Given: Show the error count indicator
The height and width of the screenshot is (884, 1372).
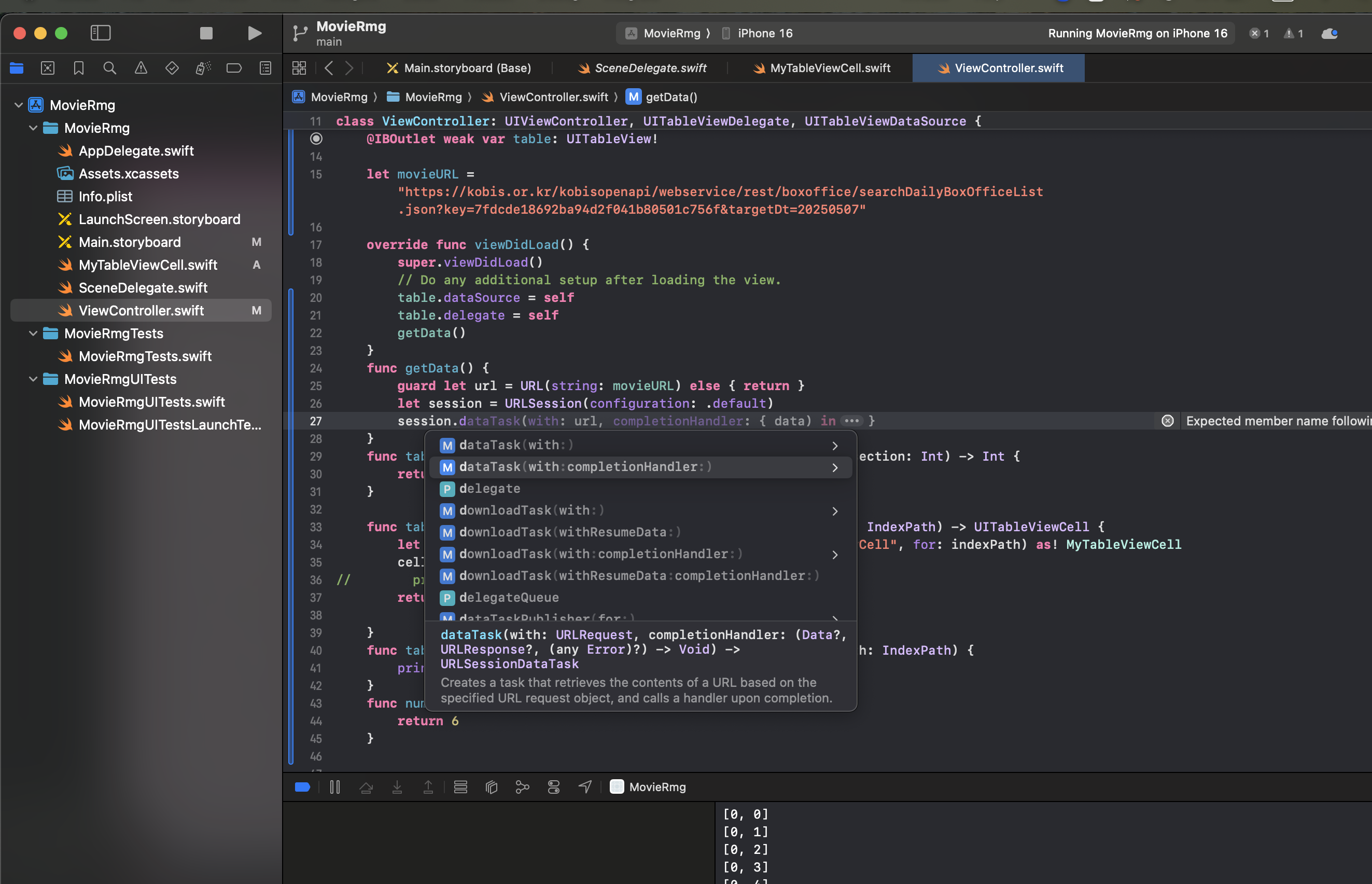Looking at the screenshot, I should [x=1258, y=33].
